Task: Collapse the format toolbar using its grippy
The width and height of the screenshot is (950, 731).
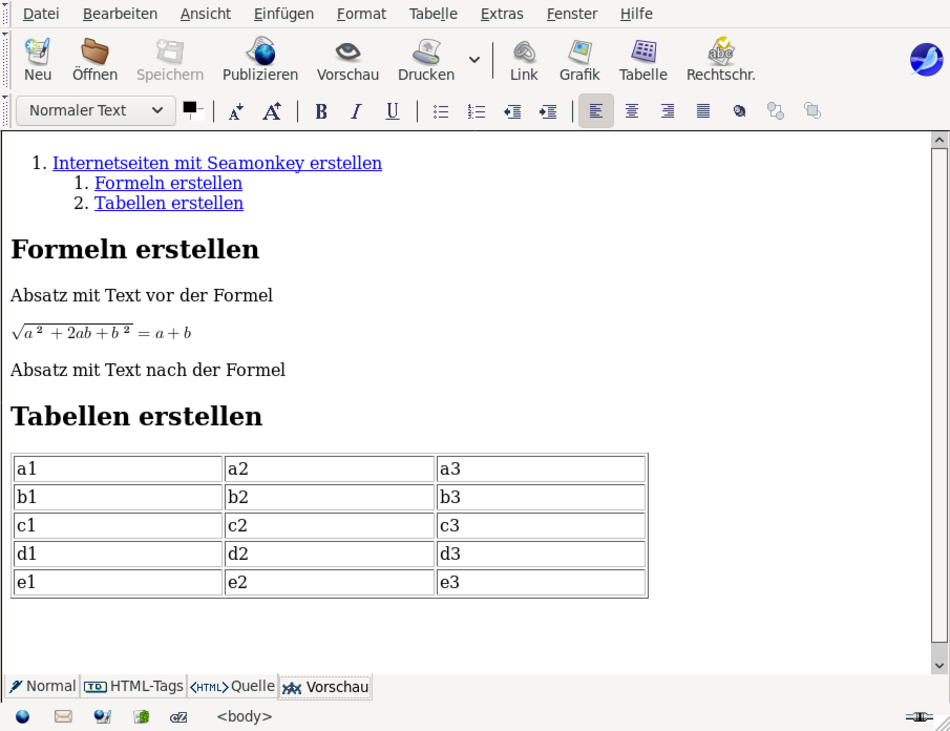Action: tap(5, 111)
